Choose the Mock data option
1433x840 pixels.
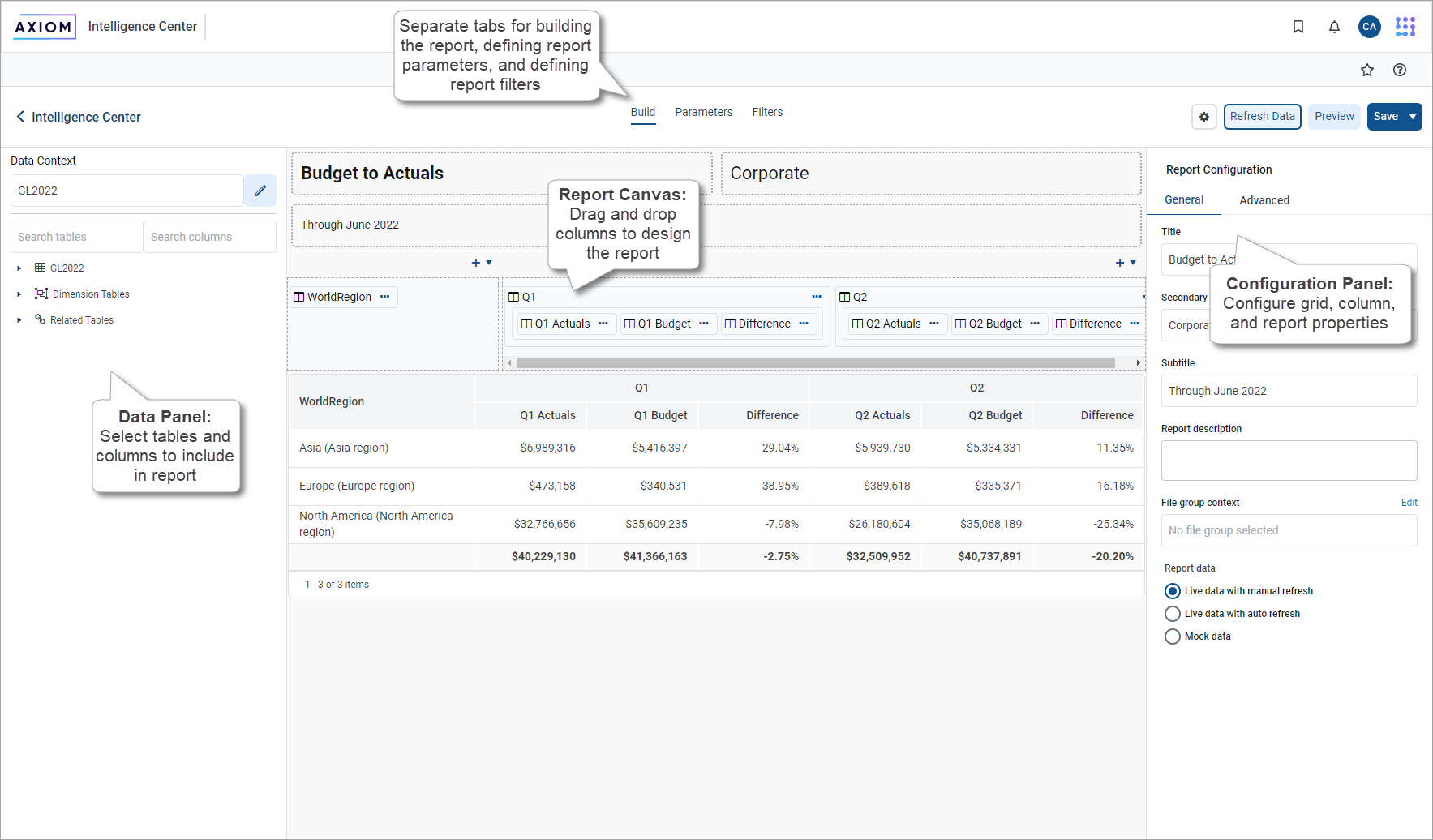coord(1173,636)
